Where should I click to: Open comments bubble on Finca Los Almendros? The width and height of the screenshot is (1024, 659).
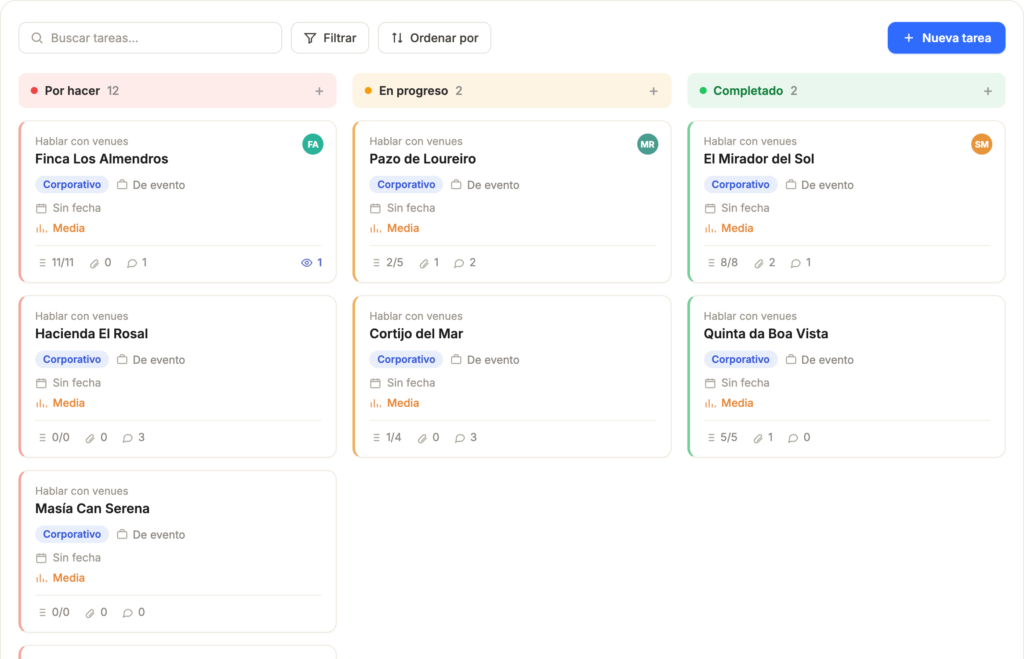[x=132, y=263]
